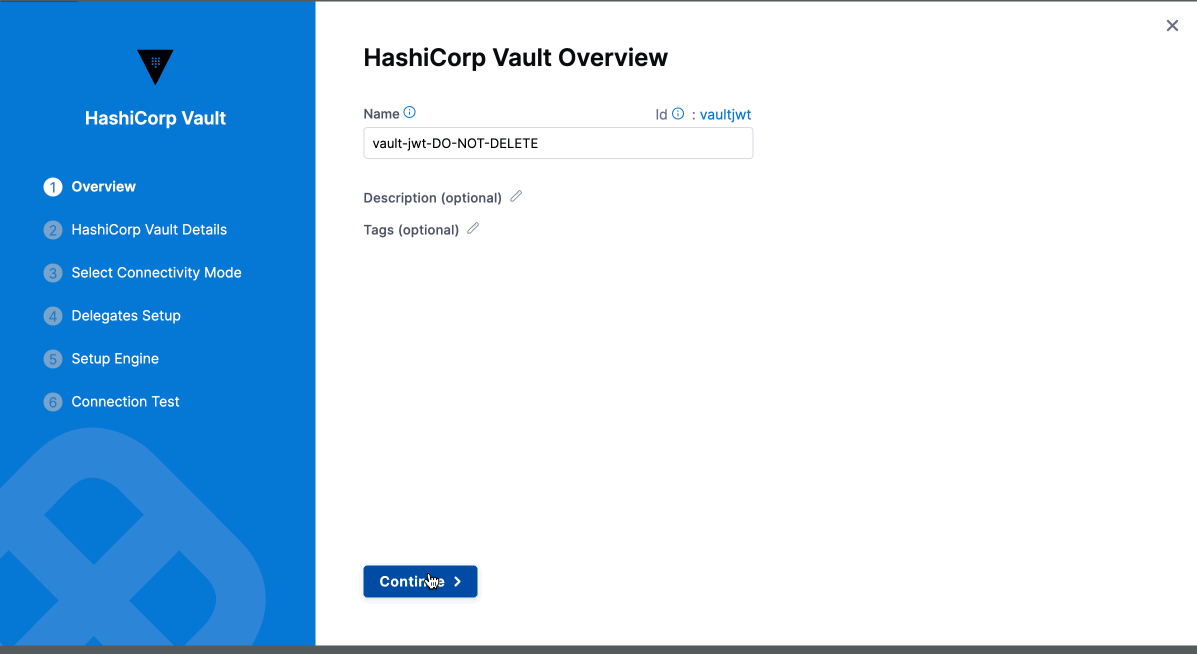Click the pencil icon to edit Description
Viewport: 1197px width, 654px height.
[x=516, y=196]
